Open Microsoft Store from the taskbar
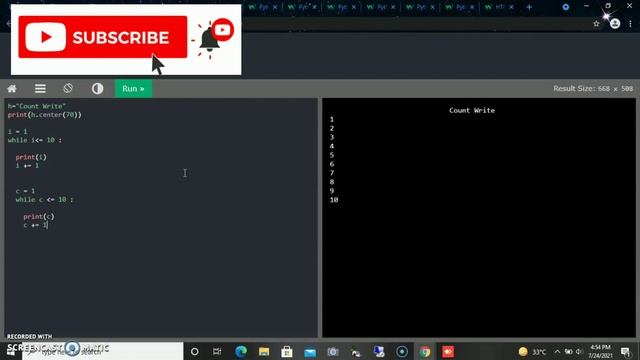Viewport: 640px width, 360px height. pos(287,351)
